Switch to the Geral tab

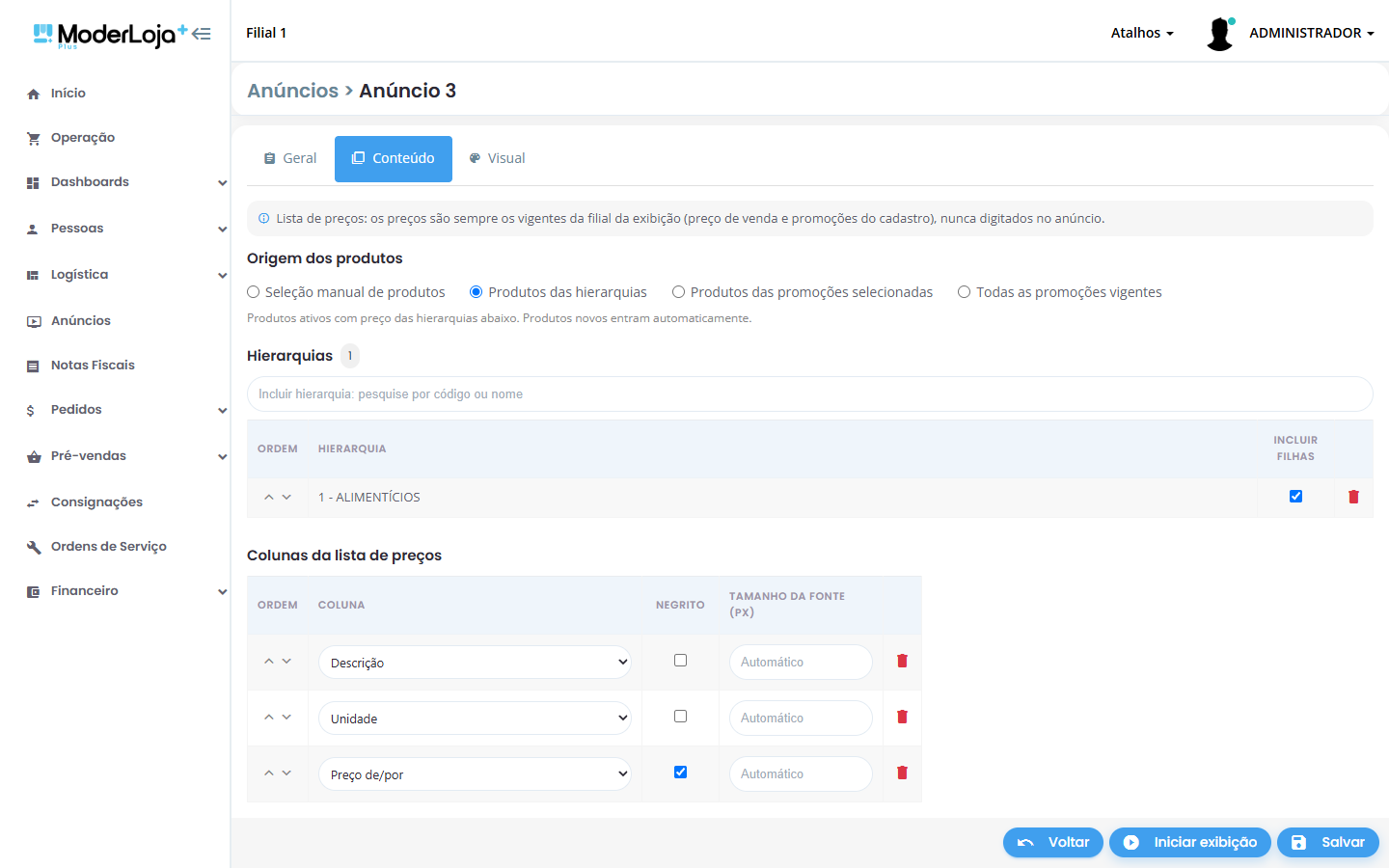tap(290, 158)
